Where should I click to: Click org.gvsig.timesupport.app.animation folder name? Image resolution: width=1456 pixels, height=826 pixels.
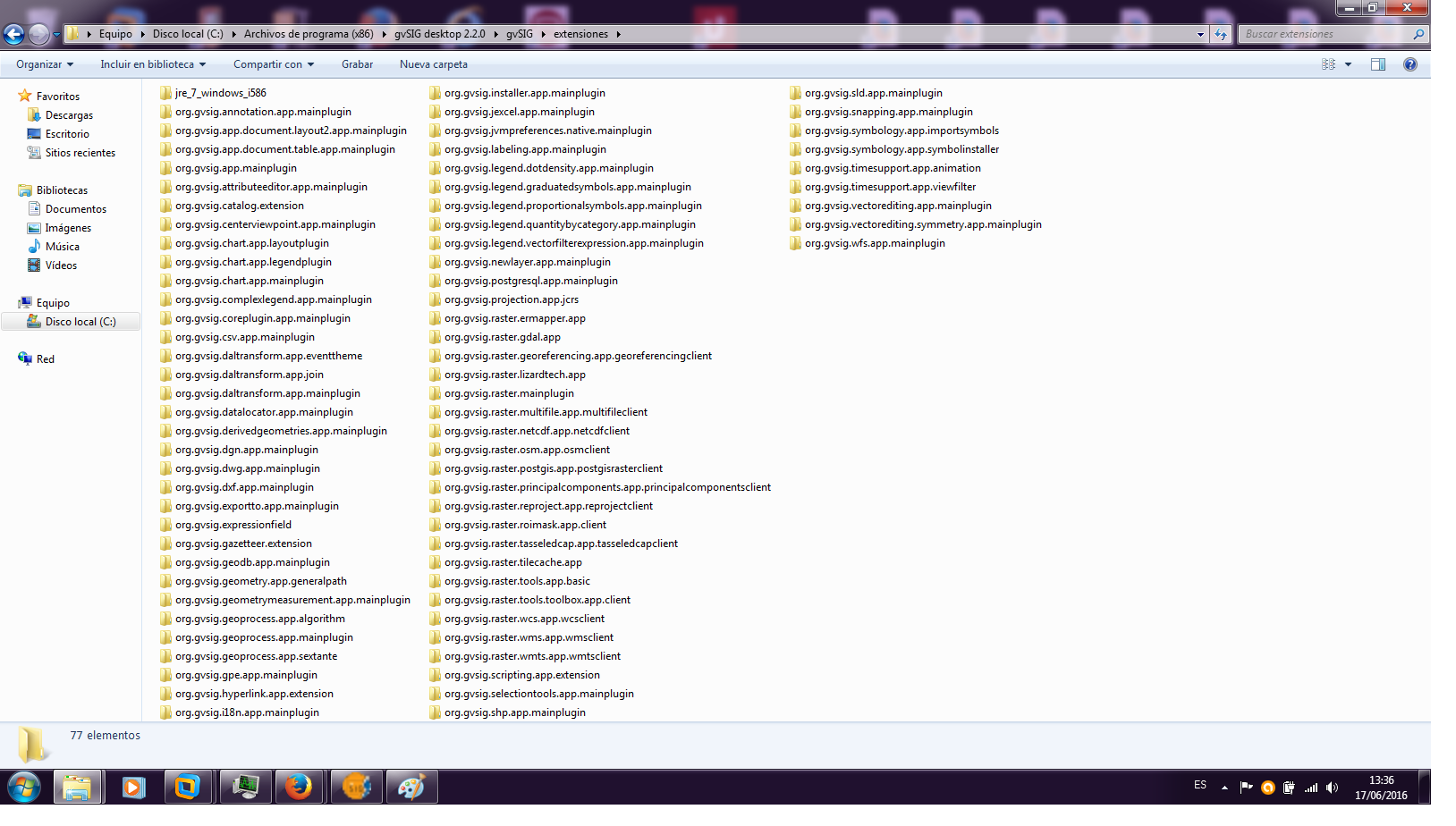coord(893,168)
